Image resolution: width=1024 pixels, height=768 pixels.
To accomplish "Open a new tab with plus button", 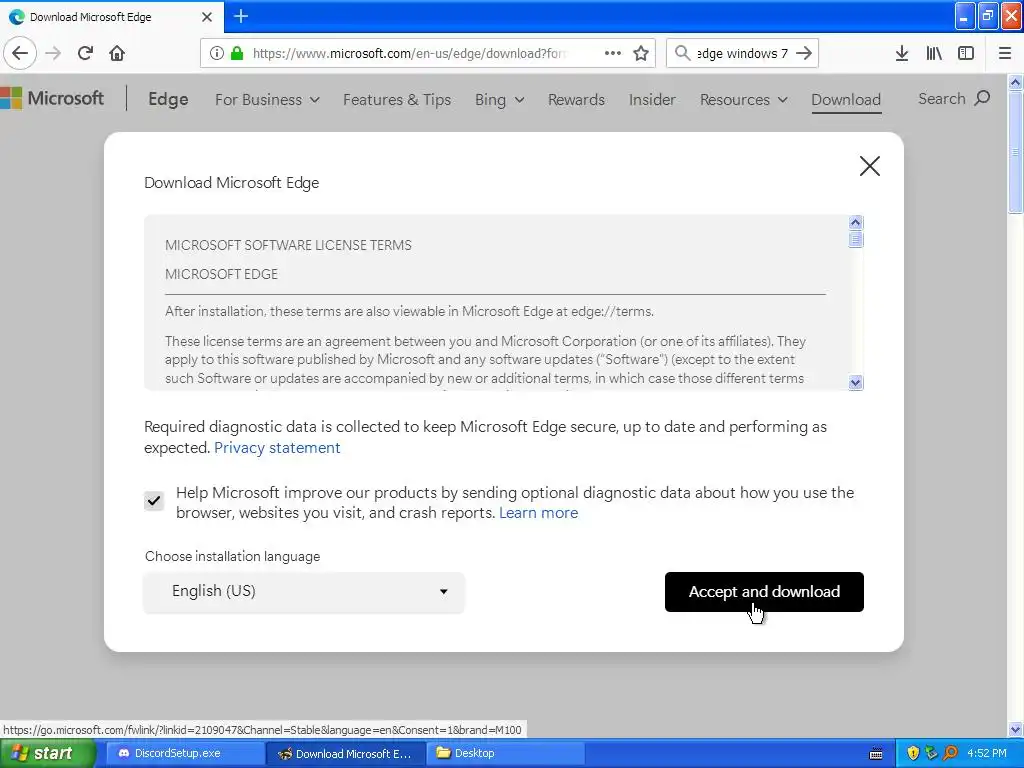I will [x=240, y=16].
